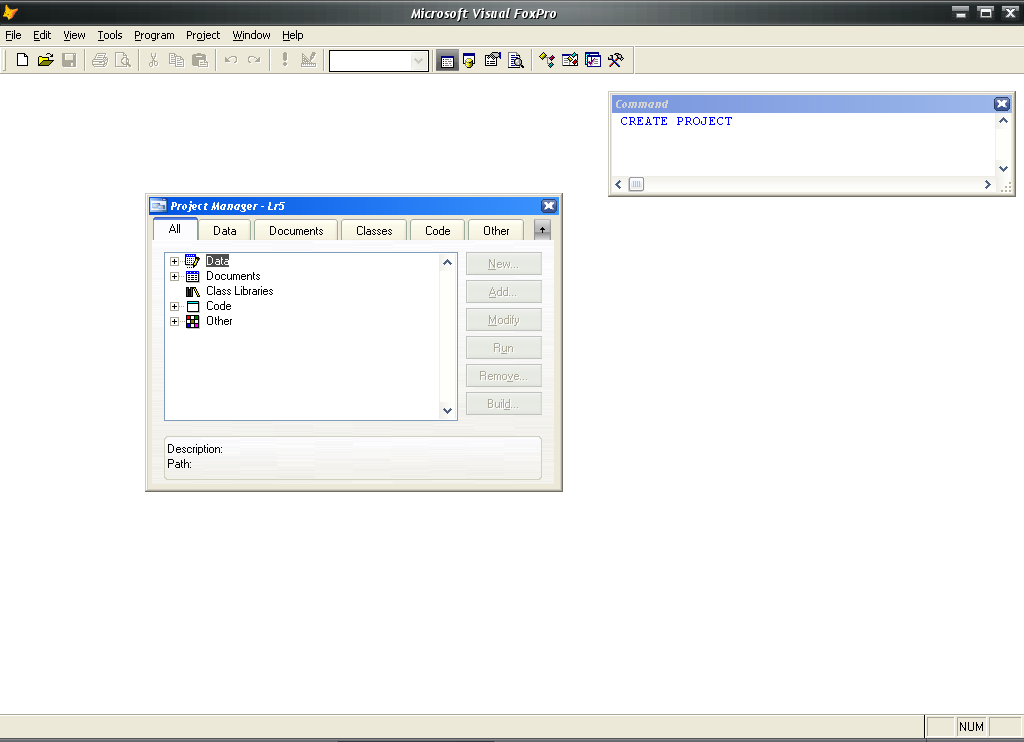Close the Project Manager window
The width and height of the screenshot is (1024, 742).
[549, 206]
